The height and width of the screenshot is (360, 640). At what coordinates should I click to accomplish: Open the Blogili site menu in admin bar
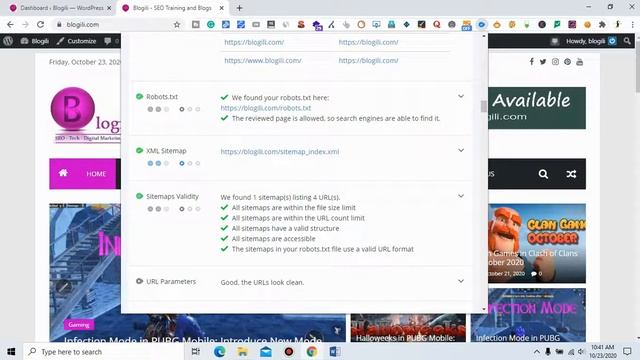tap(35, 41)
